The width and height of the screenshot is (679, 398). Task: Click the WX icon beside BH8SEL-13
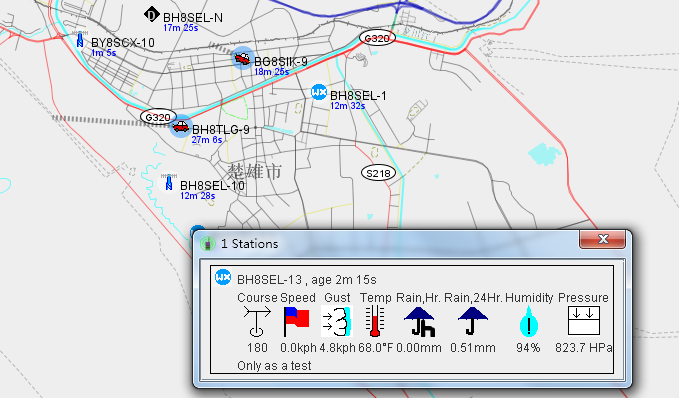click(223, 277)
